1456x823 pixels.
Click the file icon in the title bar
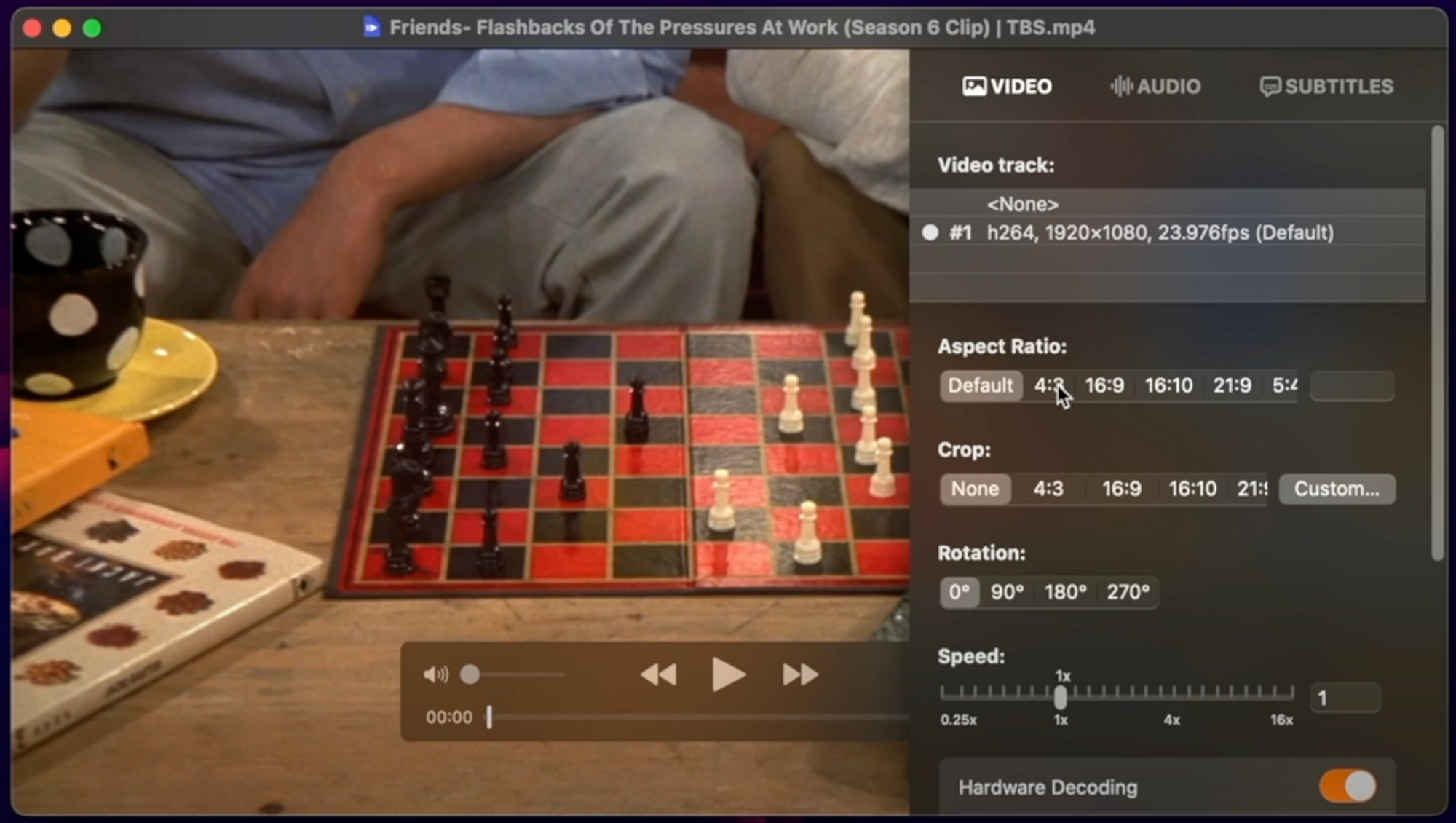pos(372,28)
